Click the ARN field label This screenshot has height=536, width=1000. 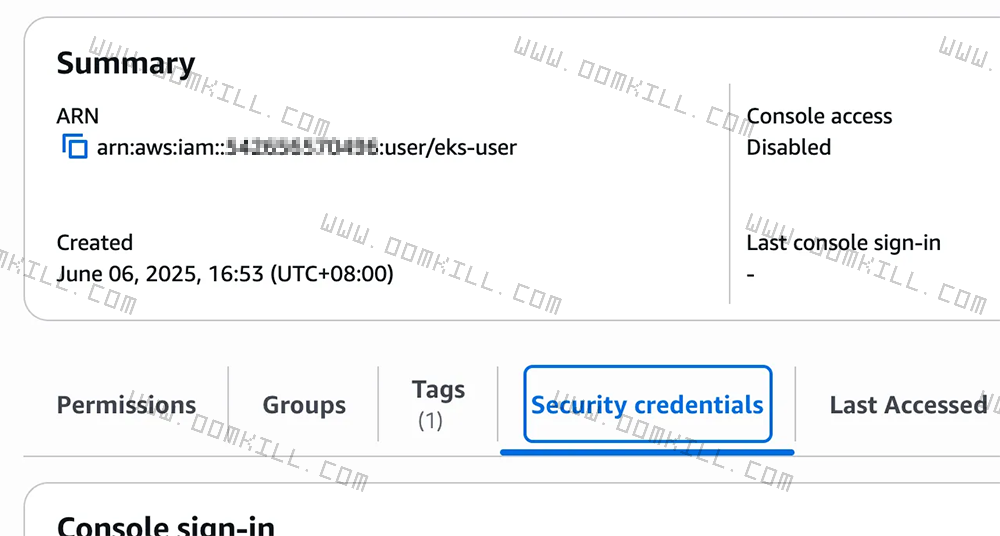point(78,116)
